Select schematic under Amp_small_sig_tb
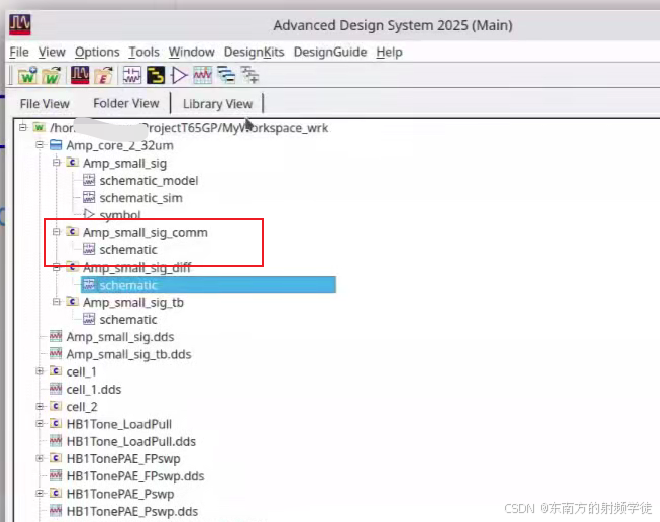 point(128,320)
